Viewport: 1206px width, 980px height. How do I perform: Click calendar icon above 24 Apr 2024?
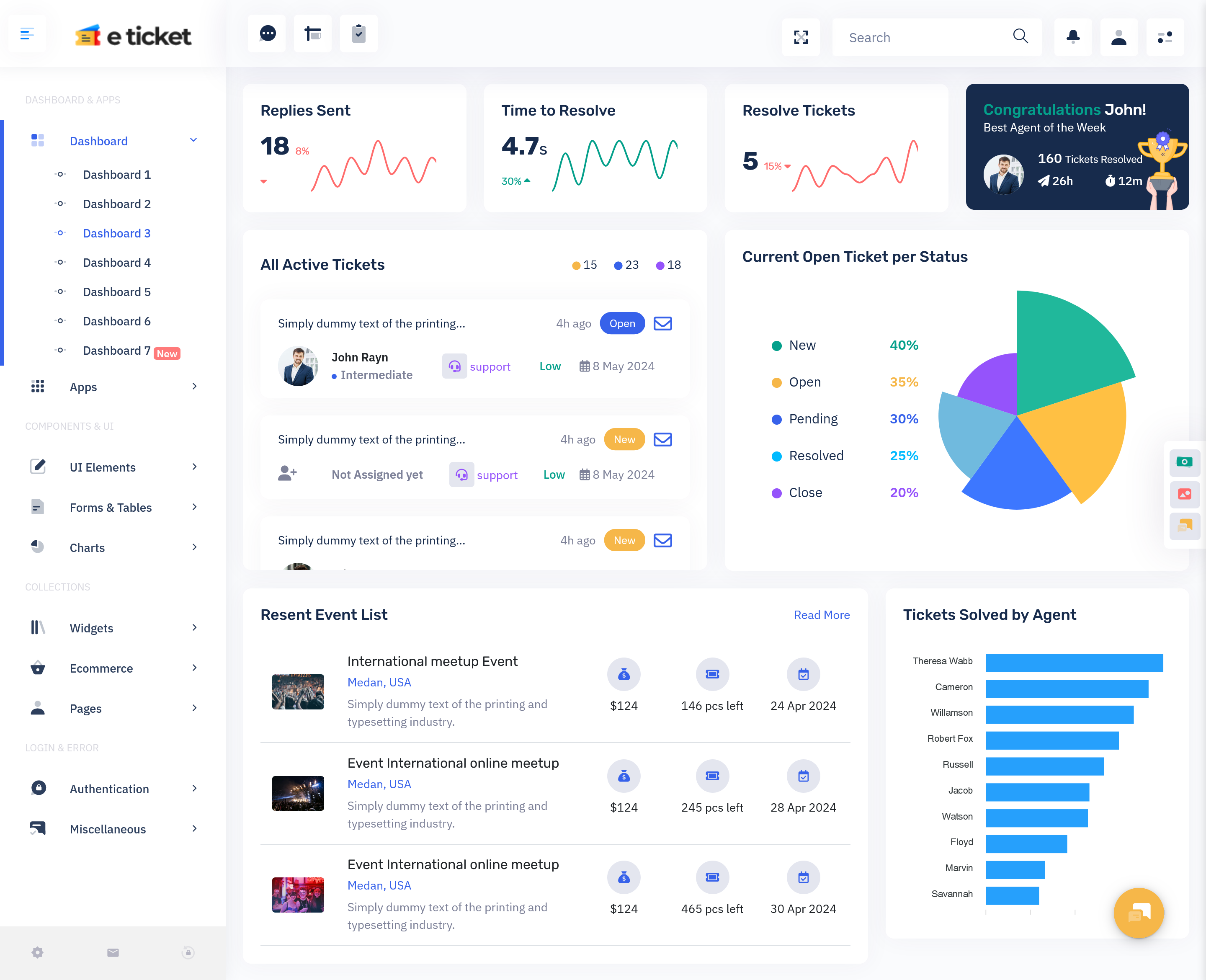pos(803,674)
